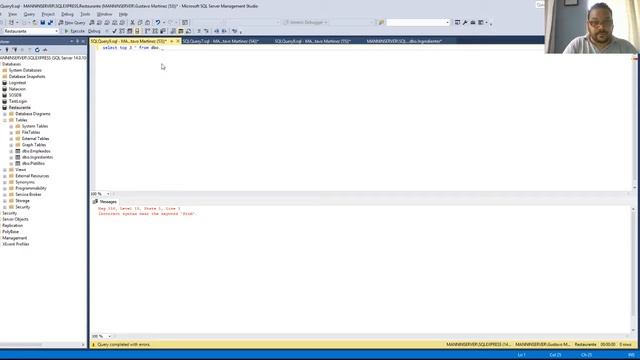Click the Save icon in toolbar
Viewport: 640px width, 360px height.
42,22
